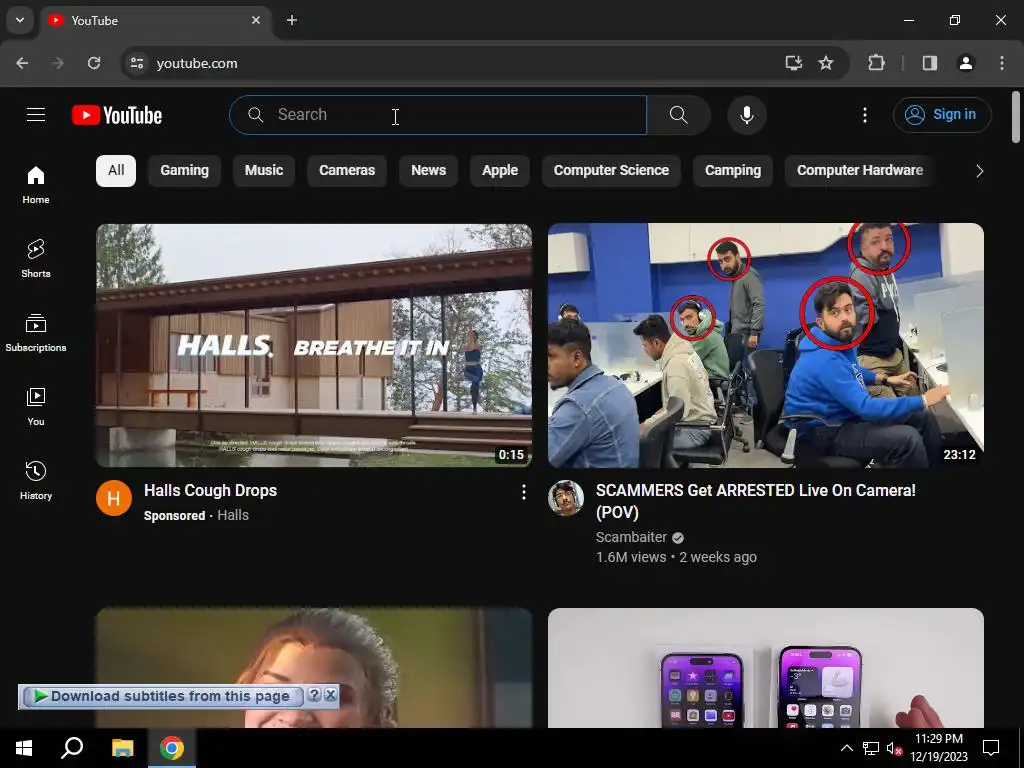Select the Computer Hardware chip

point(859,170)
